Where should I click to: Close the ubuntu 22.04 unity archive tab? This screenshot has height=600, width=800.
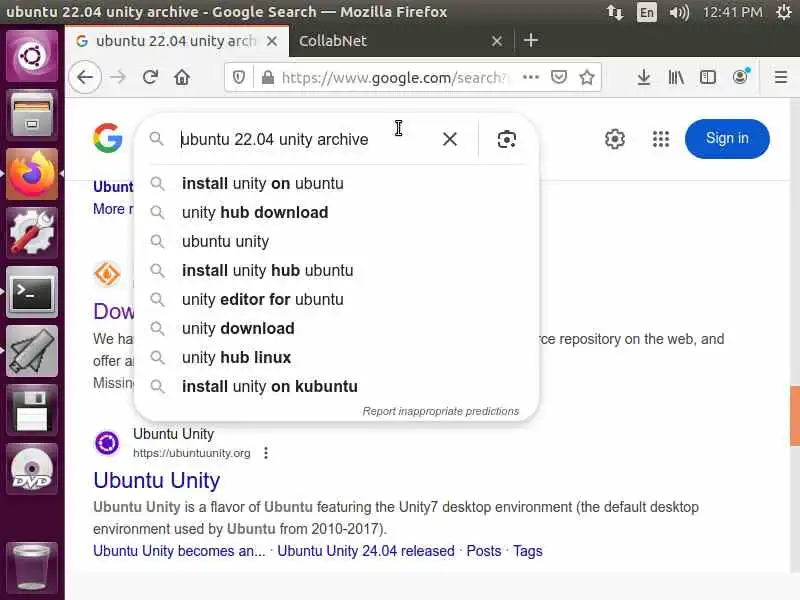[272, 41]
